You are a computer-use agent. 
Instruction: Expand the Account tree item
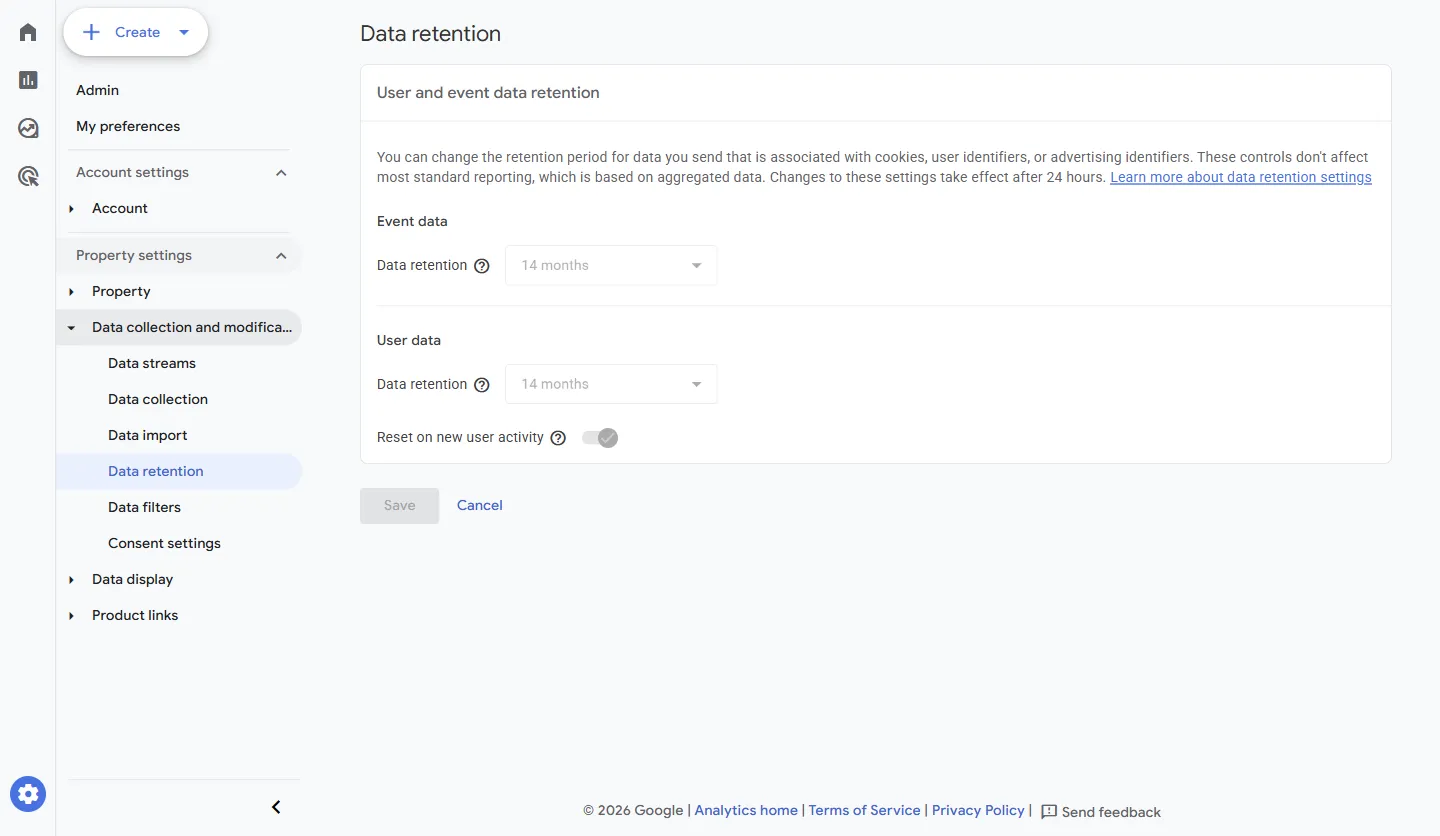coord(71,209)
